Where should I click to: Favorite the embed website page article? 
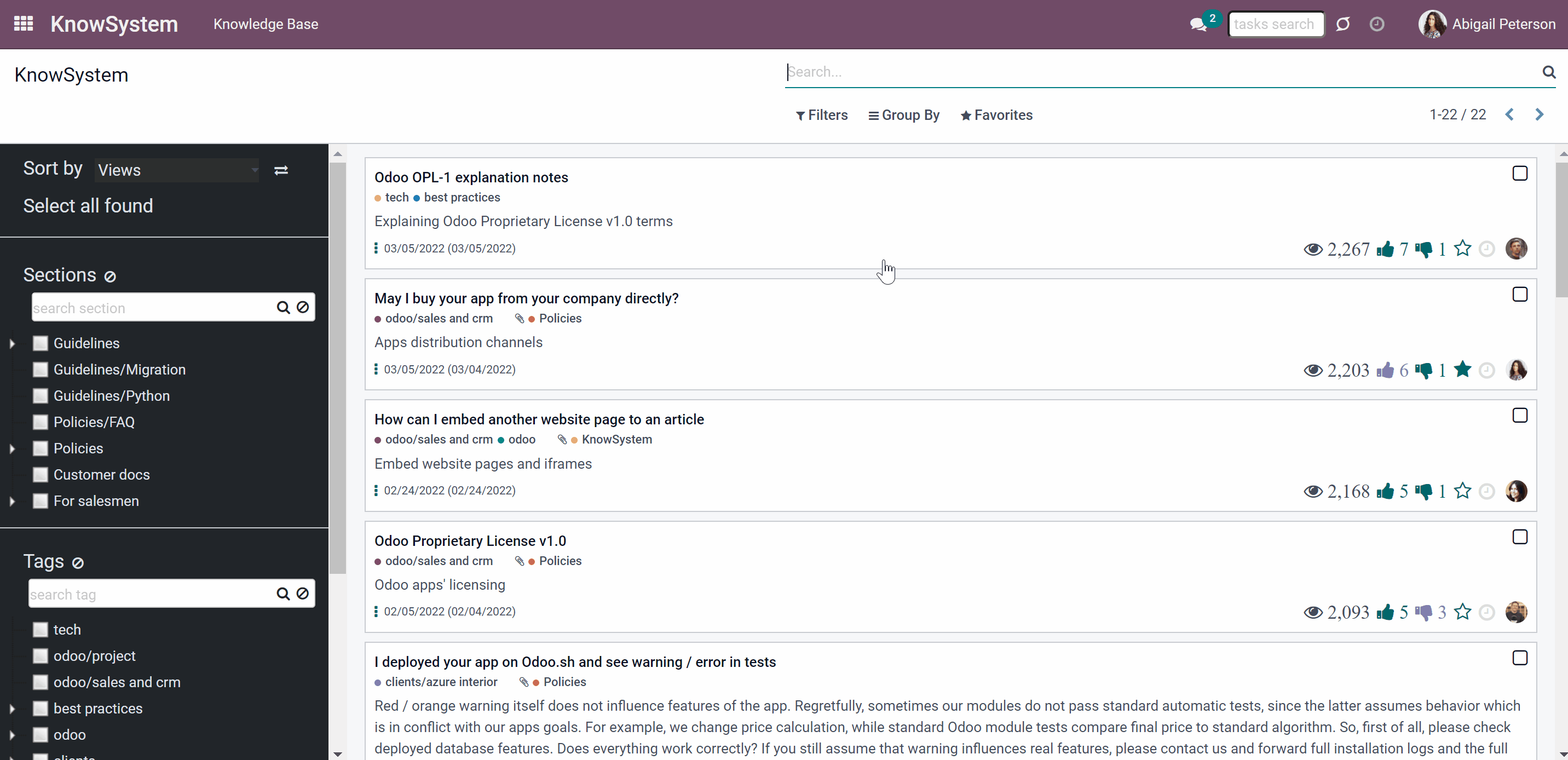coord(1462,491)
